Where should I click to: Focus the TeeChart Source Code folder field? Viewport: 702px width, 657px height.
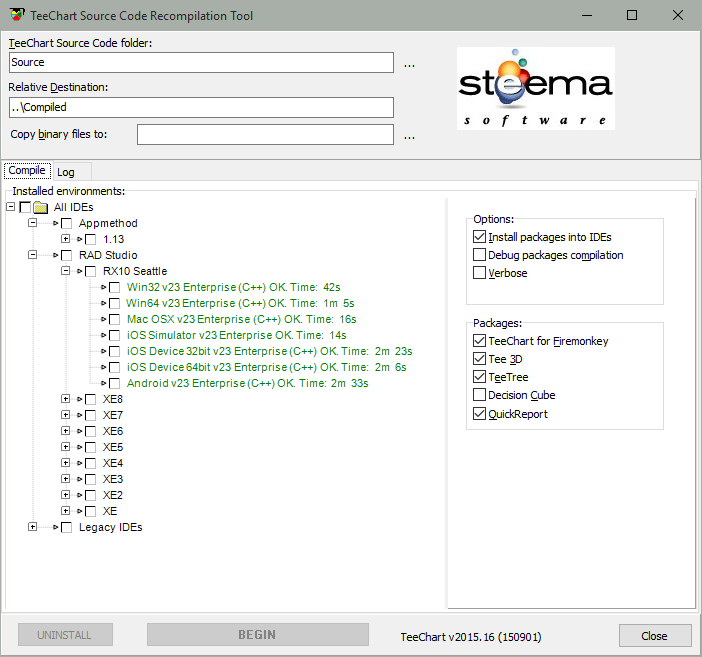pyautogui.click(x=201, y=62)
